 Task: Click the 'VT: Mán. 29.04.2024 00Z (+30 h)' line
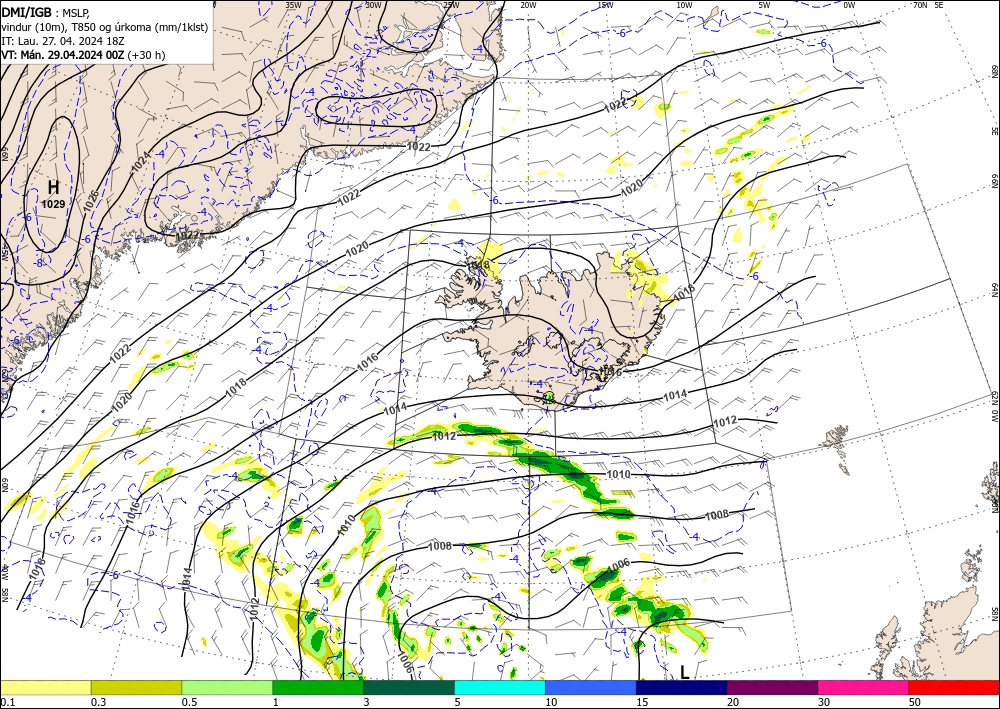pyautogui.click(x=83, y=55)
